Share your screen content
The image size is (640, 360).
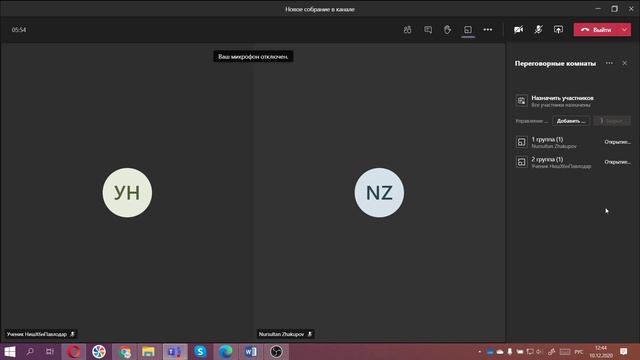pyautogui.click(x=558, y=30)
